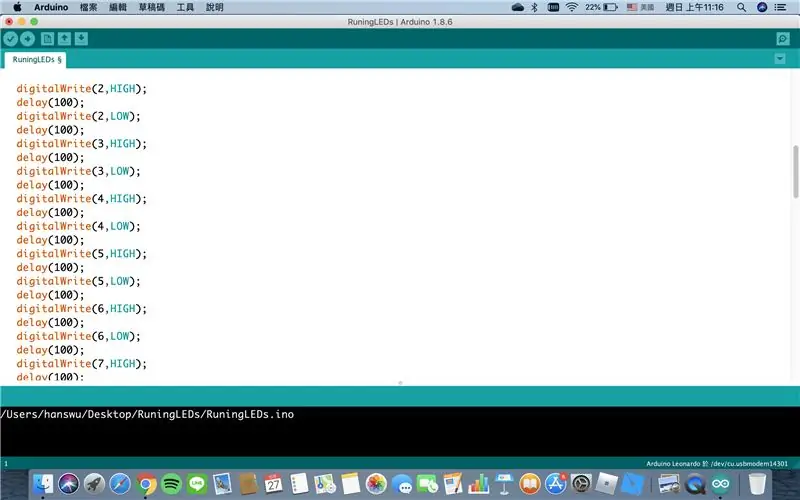Image resolution: width=800 pixels, height=500 pixels.
Task: Click the Upload arrow button
Action: point(28,39)
